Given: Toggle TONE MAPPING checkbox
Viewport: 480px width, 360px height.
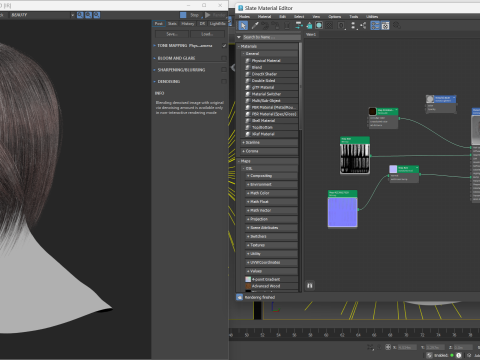Looking at the screenshot, I should point(224,46).
